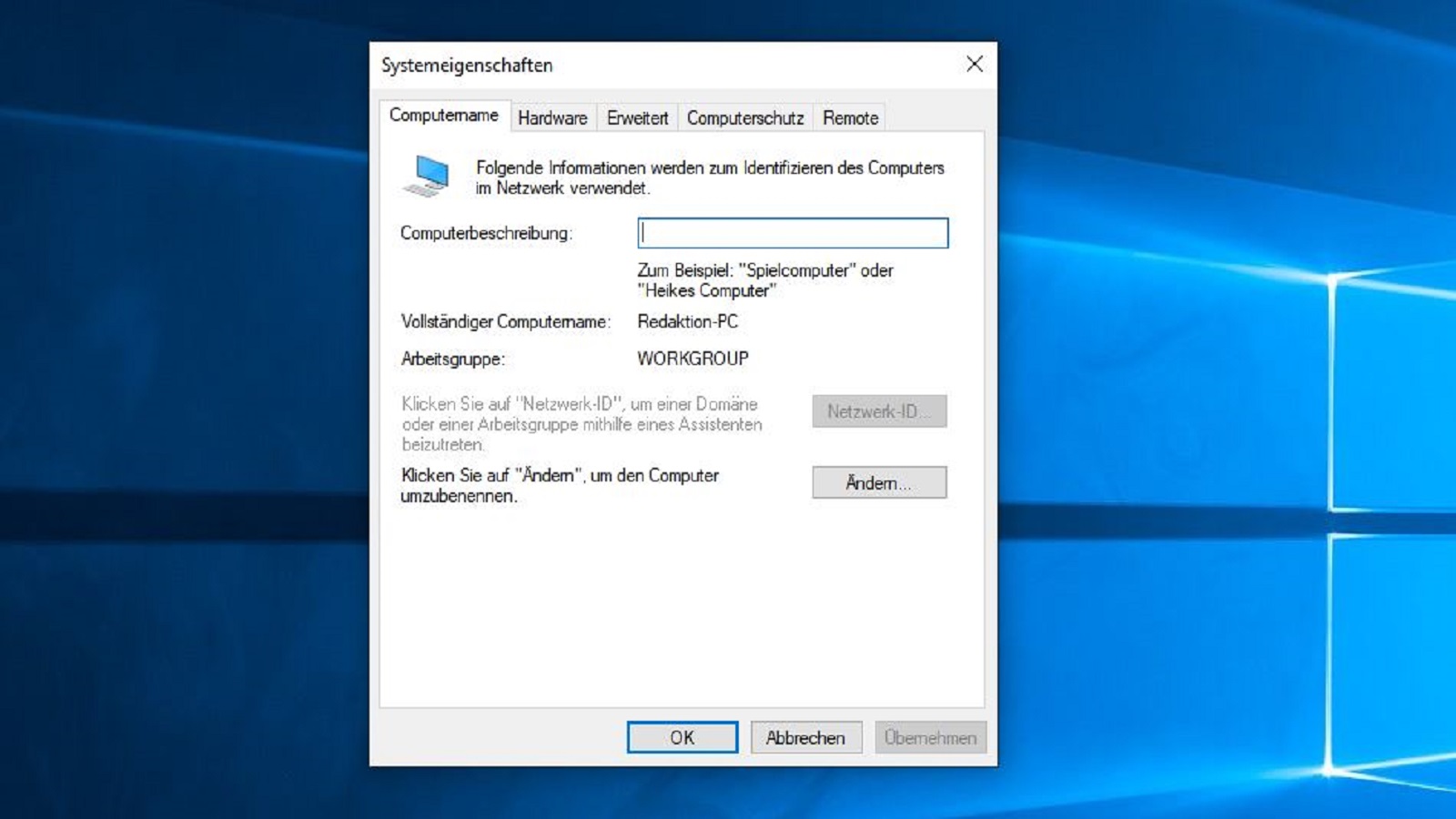Click the WORKGROUP workgroup name

692,358
